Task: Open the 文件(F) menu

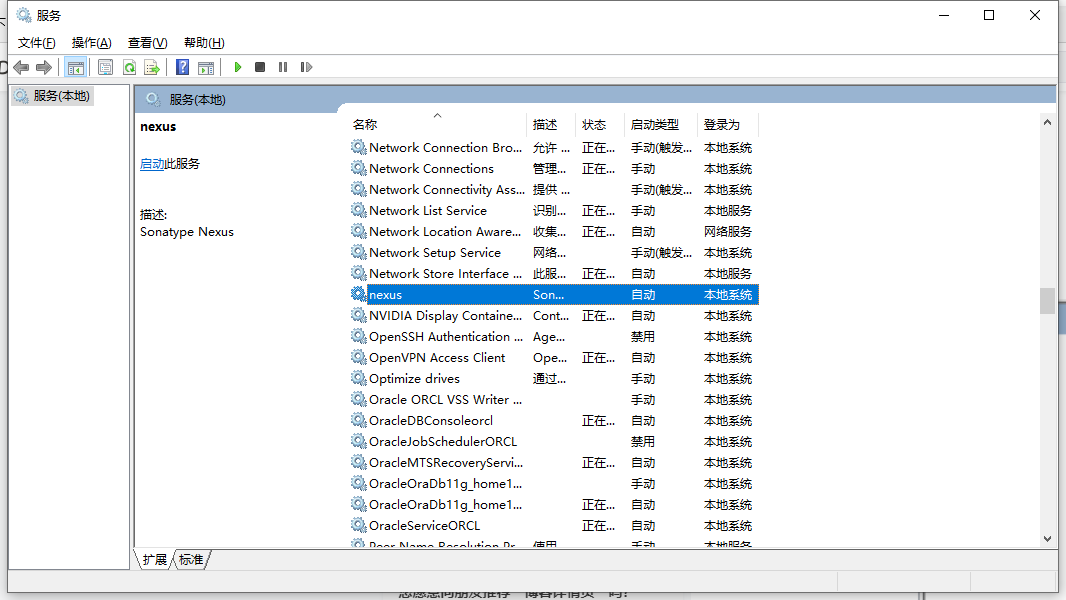Action: (37, 43)
